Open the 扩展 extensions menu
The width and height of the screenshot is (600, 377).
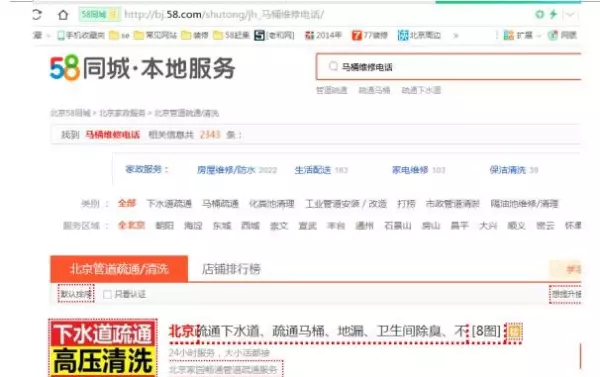click(522, 36)
